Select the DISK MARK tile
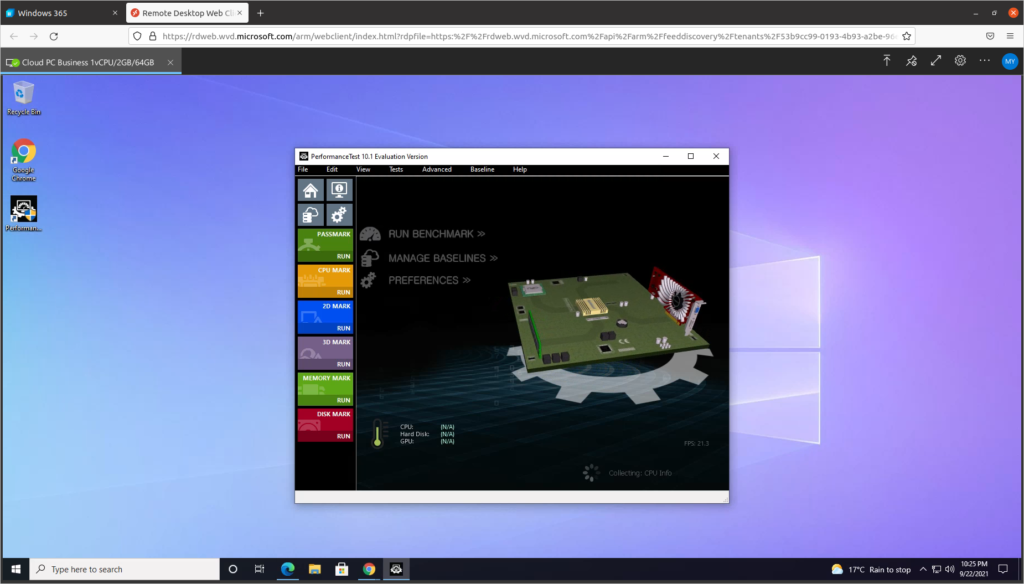This screenshot has width=1024, height=584. (325, 425)
